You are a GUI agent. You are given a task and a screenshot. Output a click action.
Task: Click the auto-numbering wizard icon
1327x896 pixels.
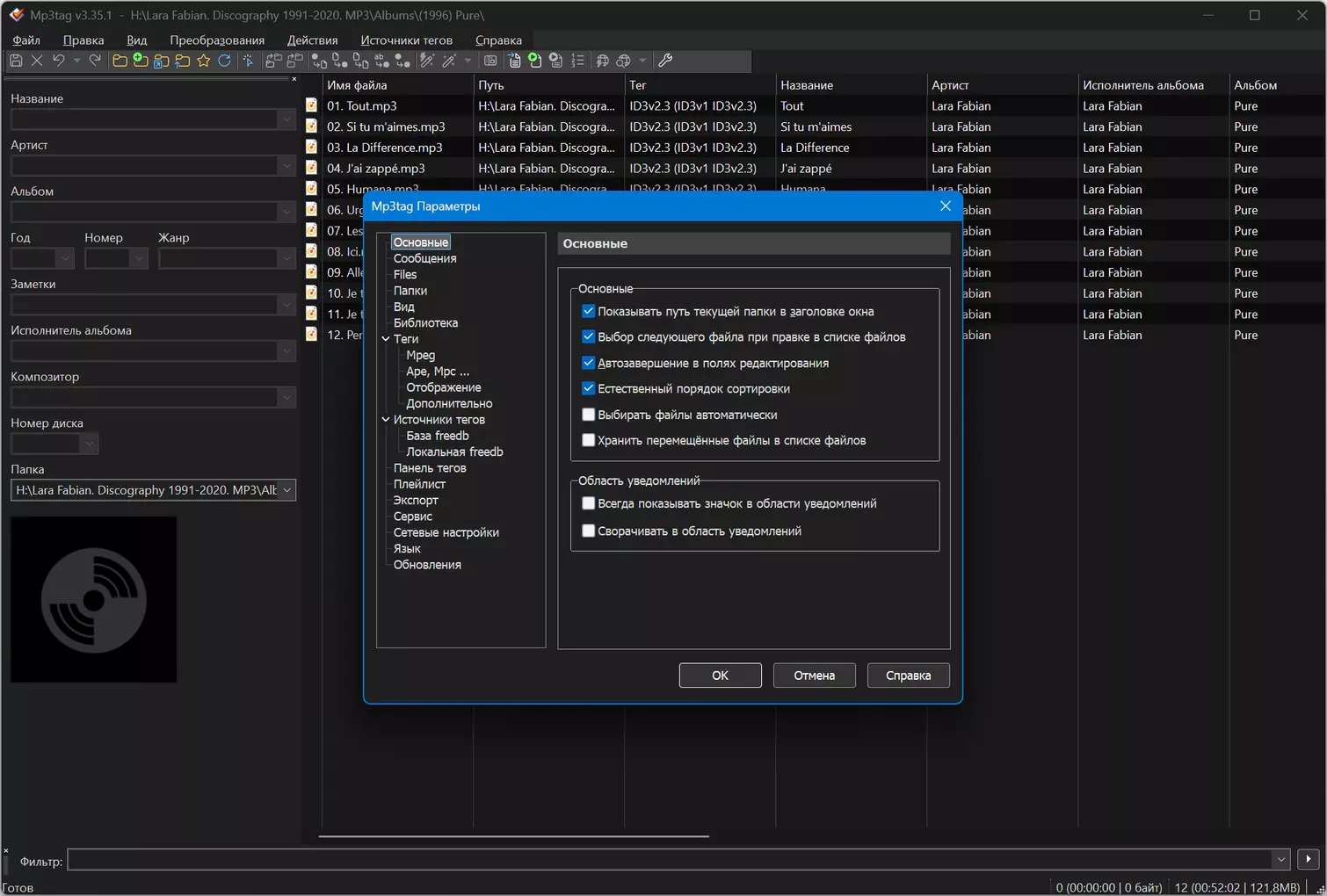pos(578,61)
